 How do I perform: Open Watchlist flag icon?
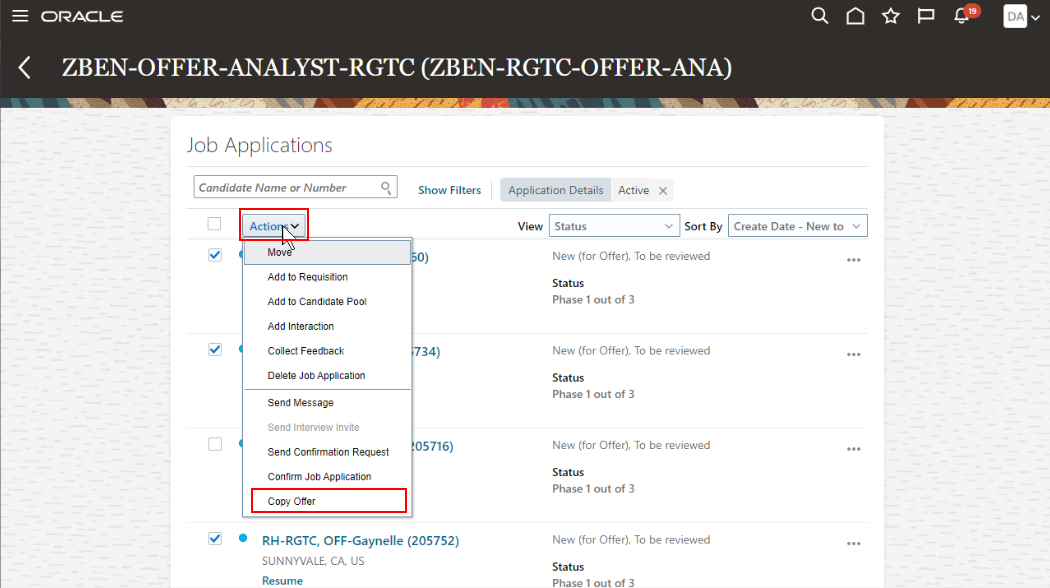pos(926,15)
